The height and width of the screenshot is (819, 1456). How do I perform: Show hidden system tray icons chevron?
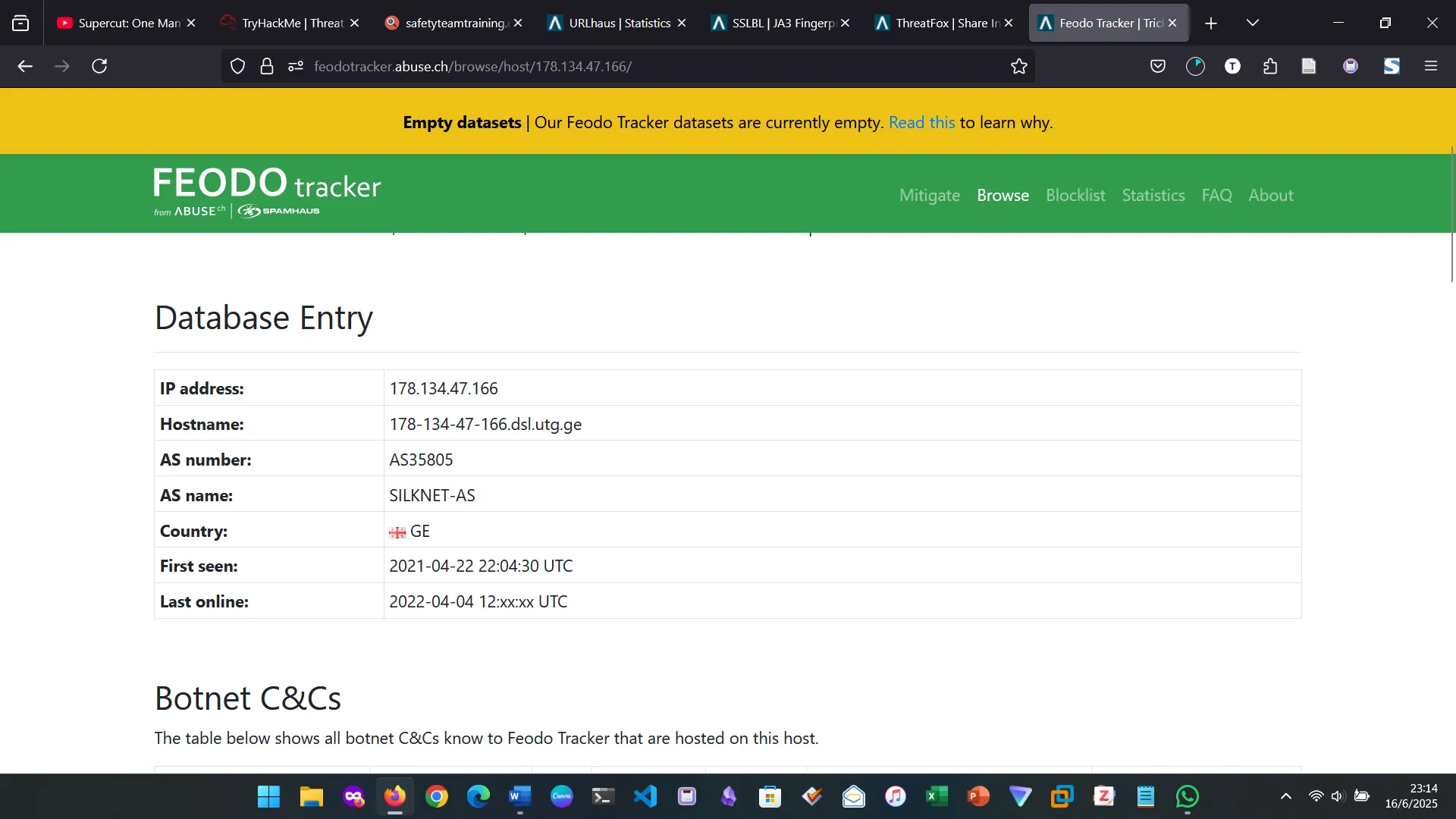click(1285, 796)
